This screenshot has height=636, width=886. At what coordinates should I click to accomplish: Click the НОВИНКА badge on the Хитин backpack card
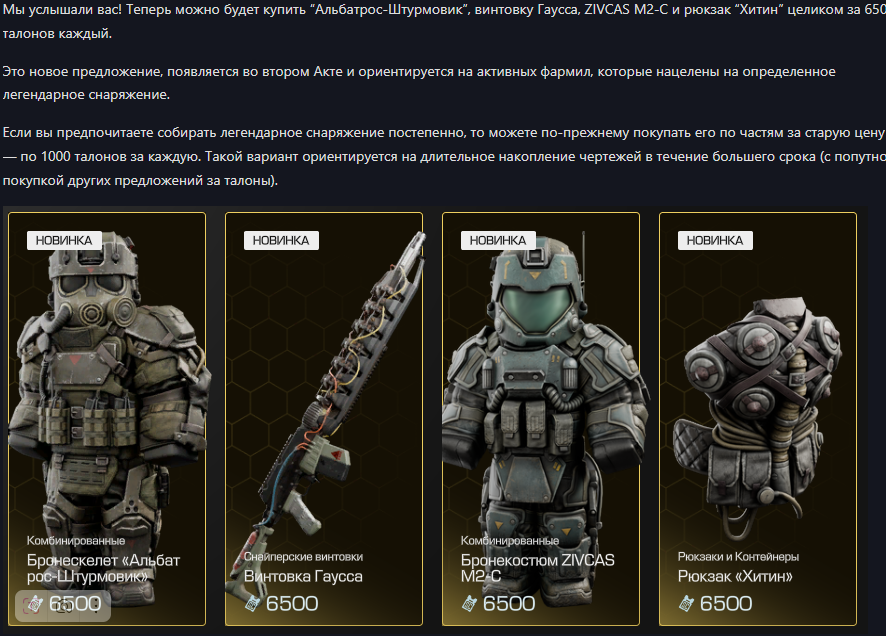point(715,241)
